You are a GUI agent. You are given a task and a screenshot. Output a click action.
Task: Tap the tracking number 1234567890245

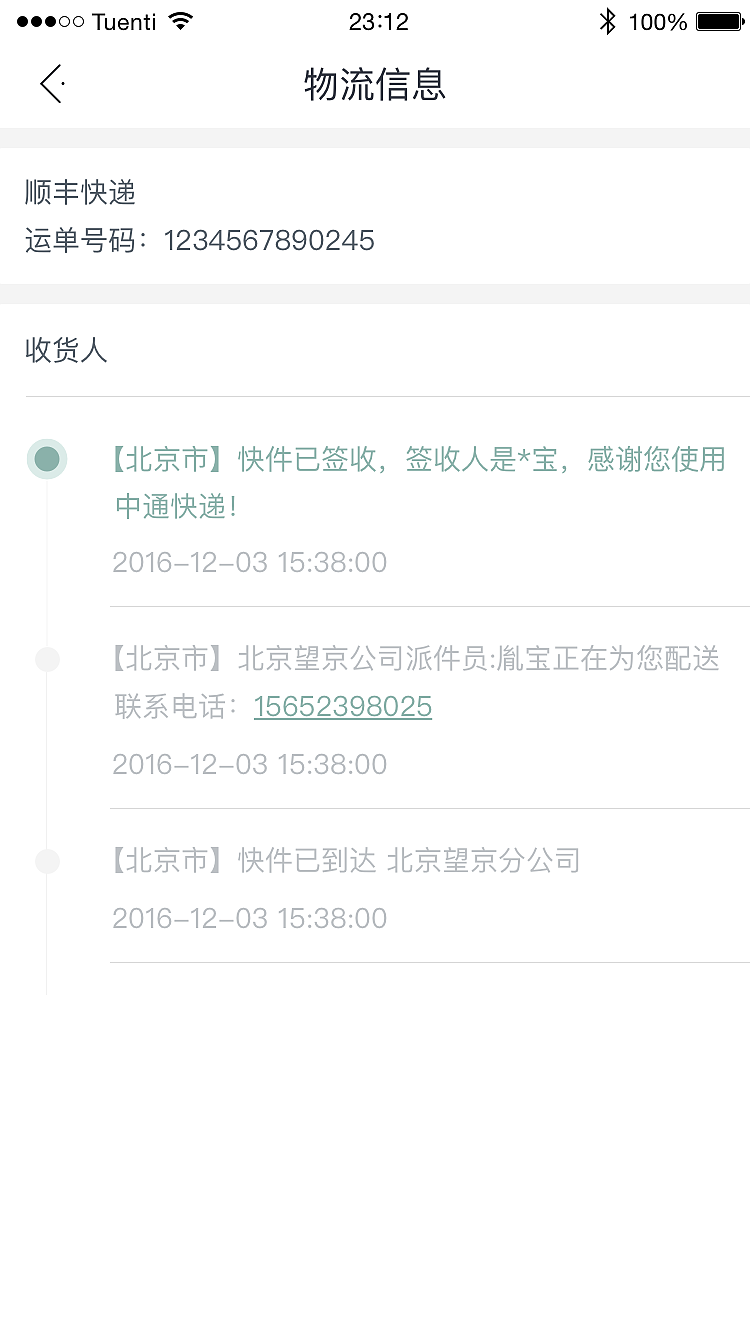(269, 241)
